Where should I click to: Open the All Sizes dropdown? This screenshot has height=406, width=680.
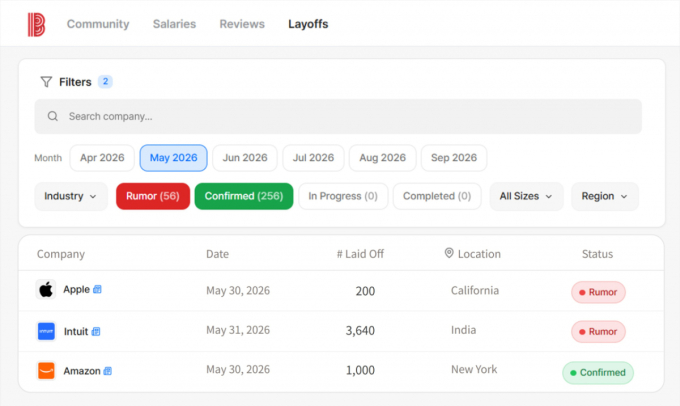(x=526, y=196)
